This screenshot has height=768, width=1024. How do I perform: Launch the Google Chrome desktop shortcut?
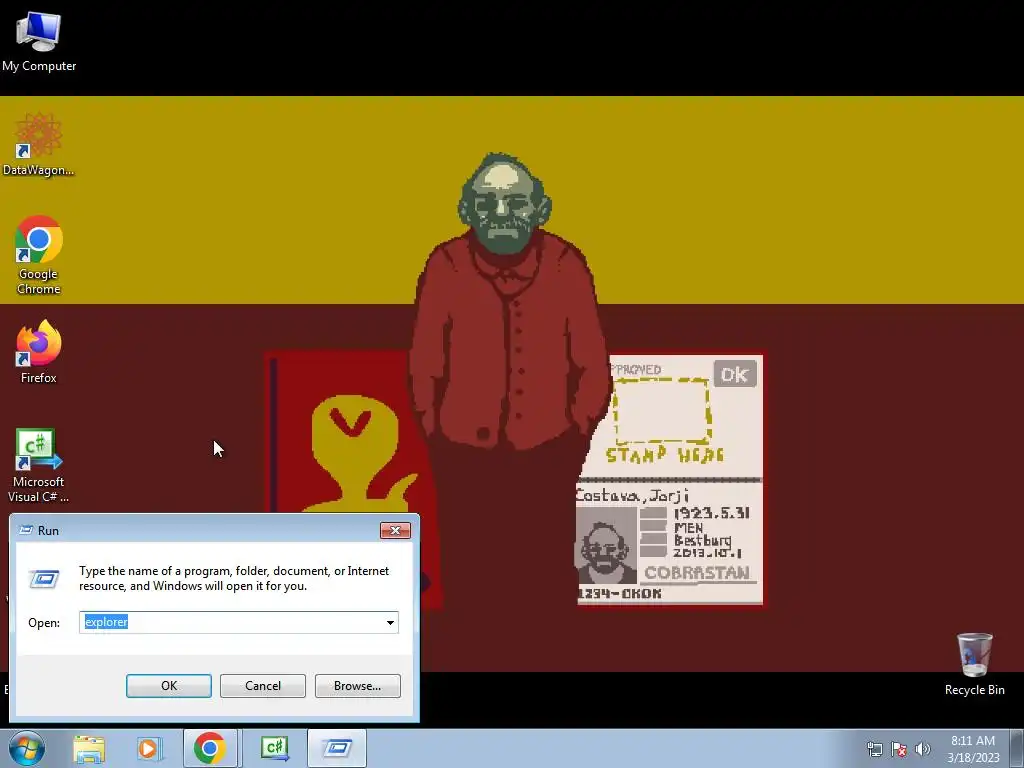pos(39,255)
